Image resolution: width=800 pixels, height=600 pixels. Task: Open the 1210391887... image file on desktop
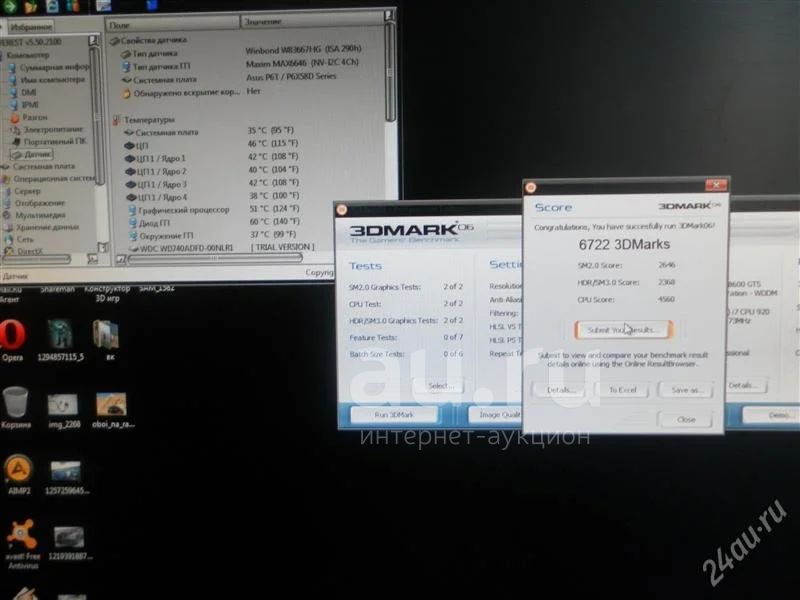tap(69, 543)
